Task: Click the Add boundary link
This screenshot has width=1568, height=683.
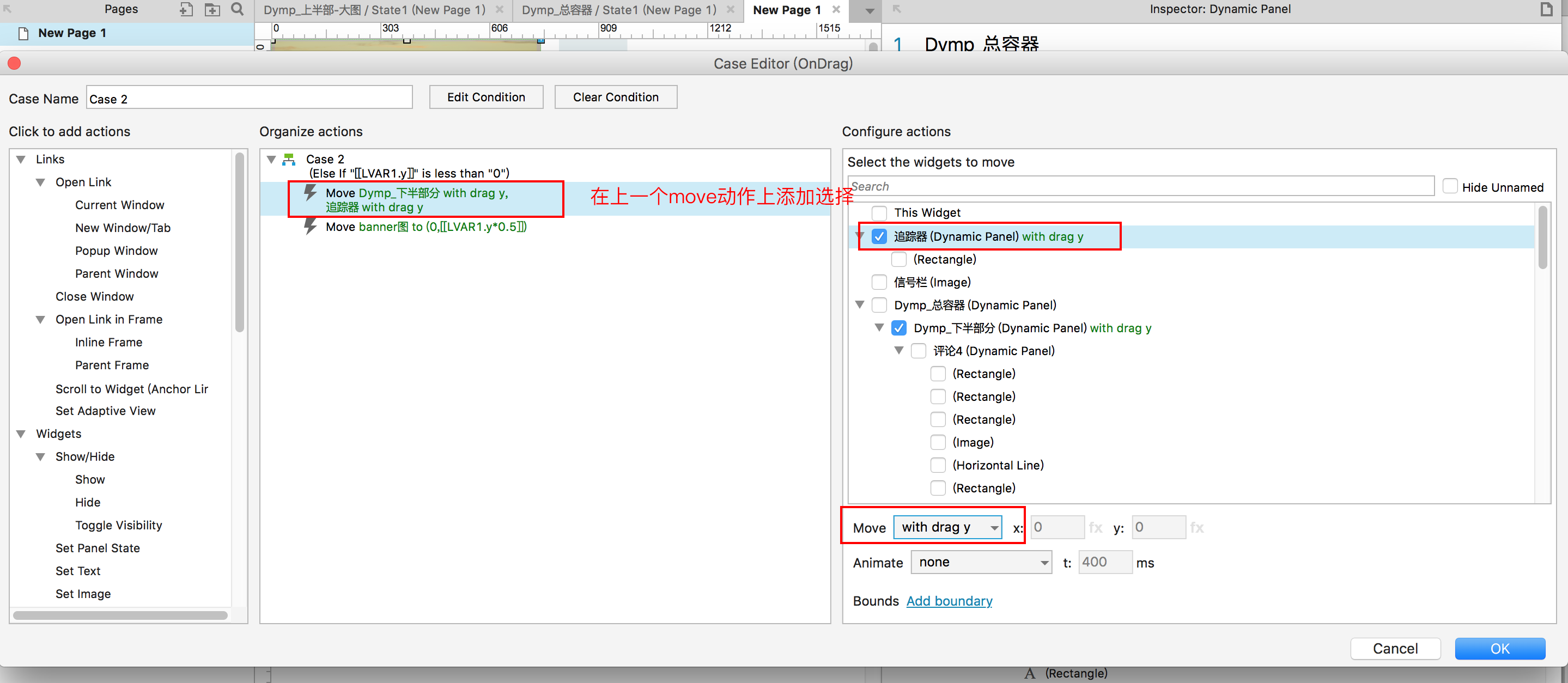Action: [x=949, y=601]
